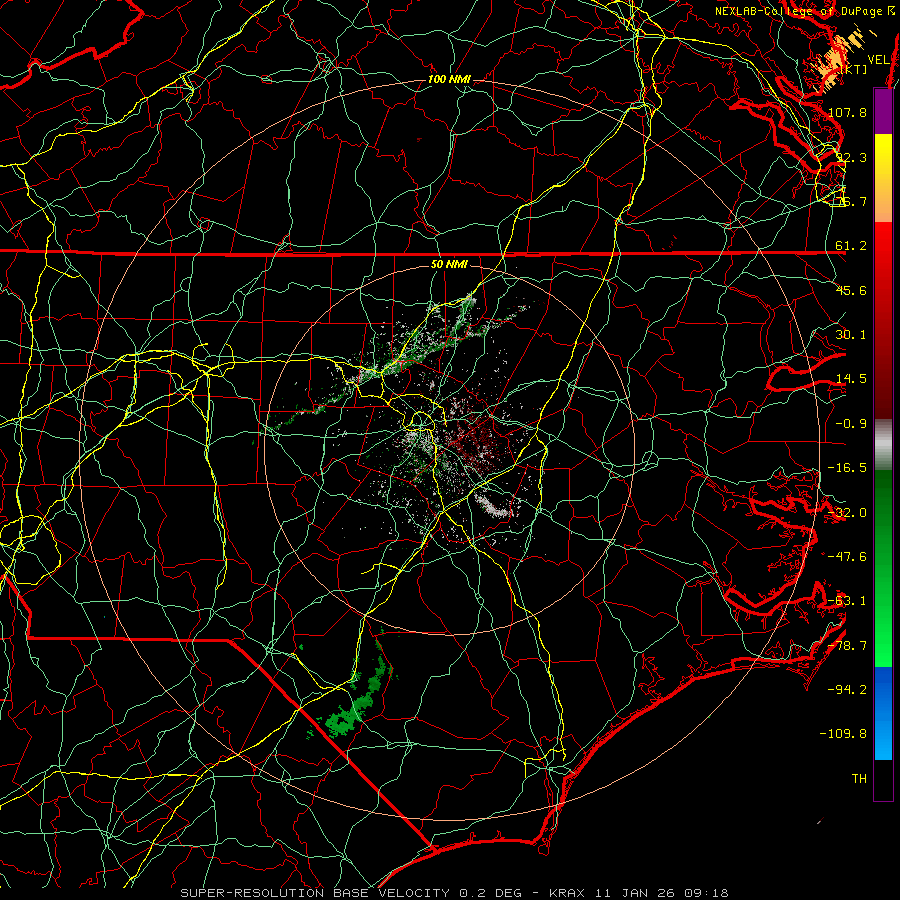The height and width of the screenshot is (900, 900).
Task: Click the -47.6 value on velocity scale
Action: tap(847, 557)
